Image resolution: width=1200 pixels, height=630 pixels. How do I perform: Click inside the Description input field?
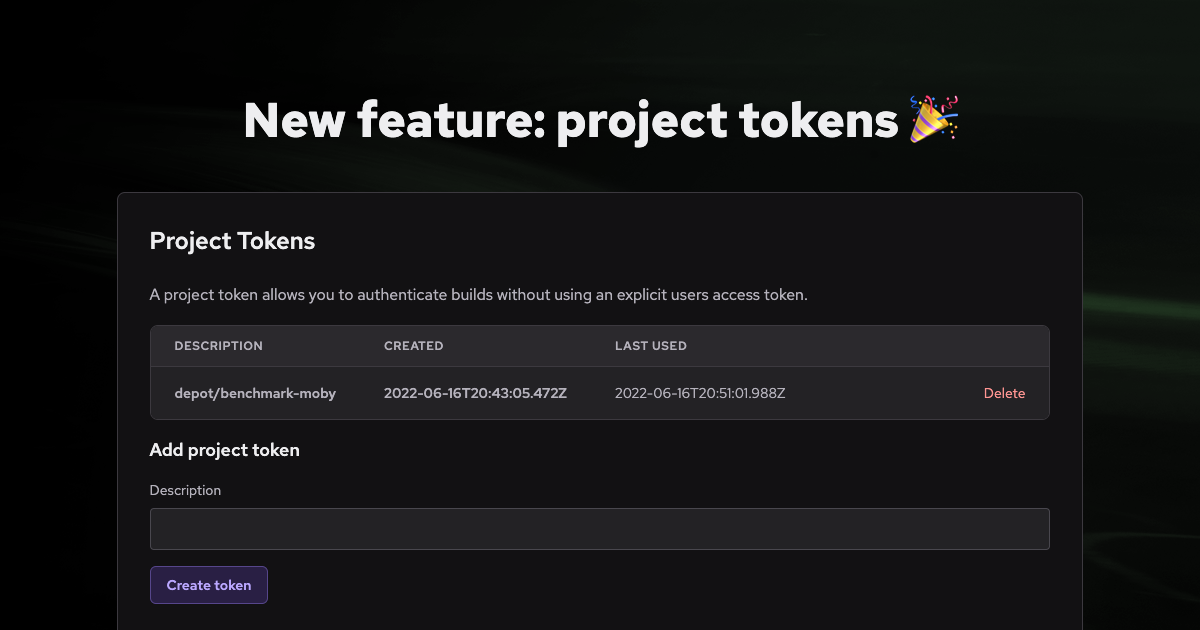tap(600, 528)
